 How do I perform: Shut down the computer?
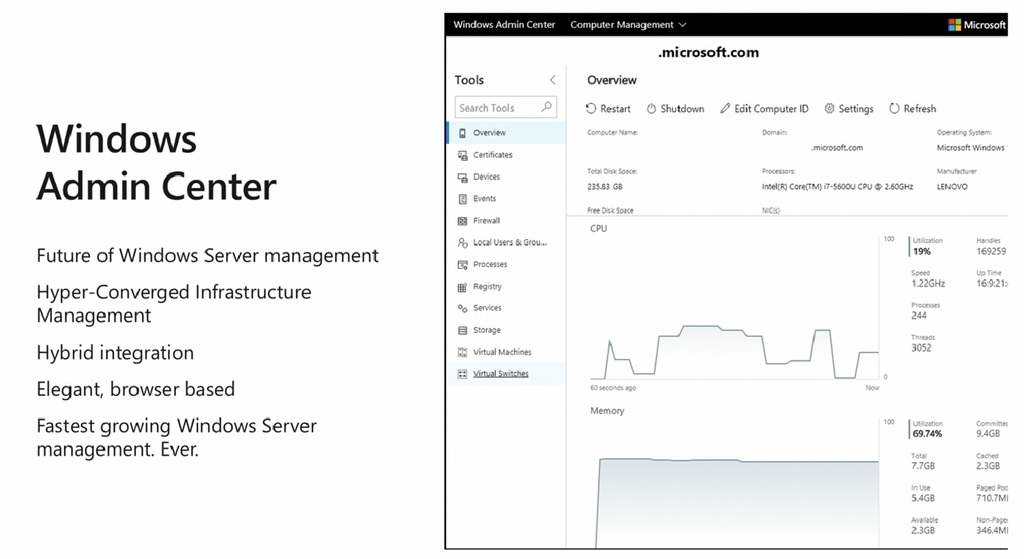(675, 108)
